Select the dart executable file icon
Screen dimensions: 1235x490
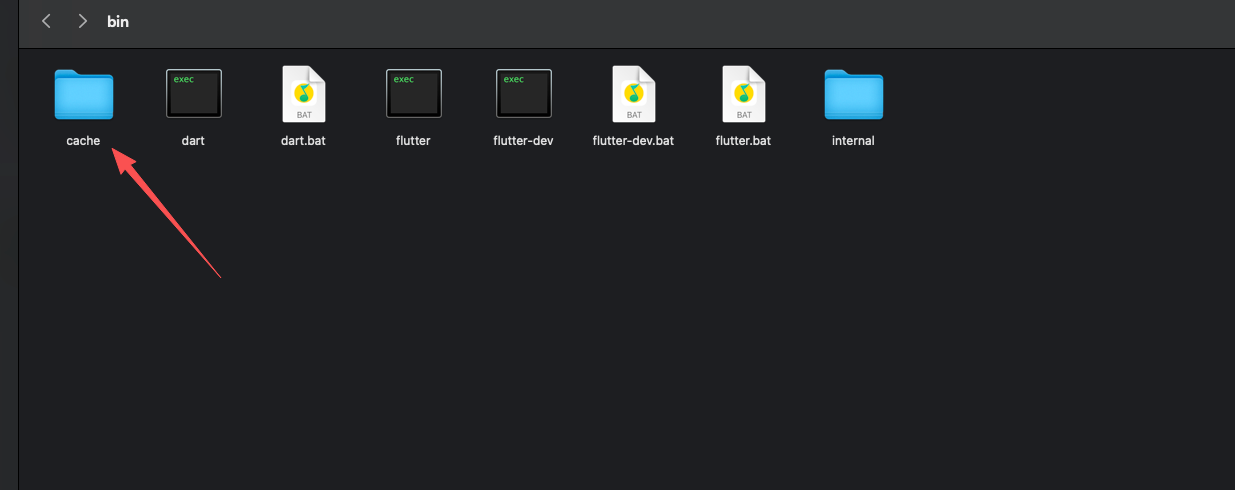point(193,94)
